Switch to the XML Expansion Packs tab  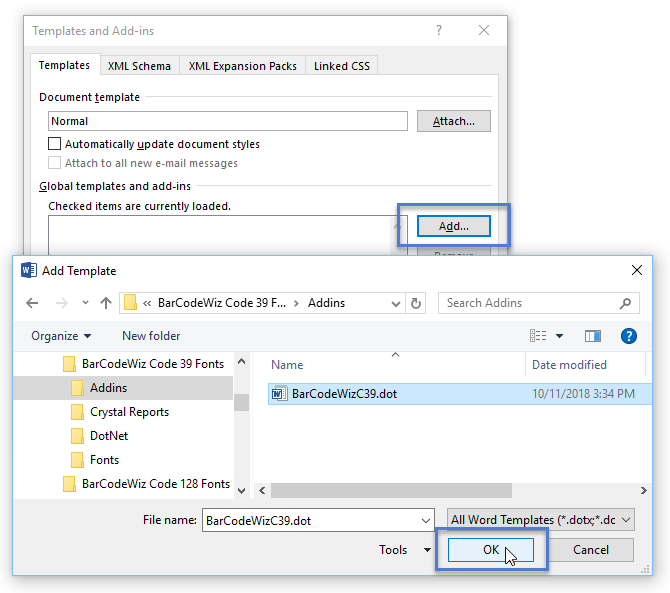(x=242, y=66)
